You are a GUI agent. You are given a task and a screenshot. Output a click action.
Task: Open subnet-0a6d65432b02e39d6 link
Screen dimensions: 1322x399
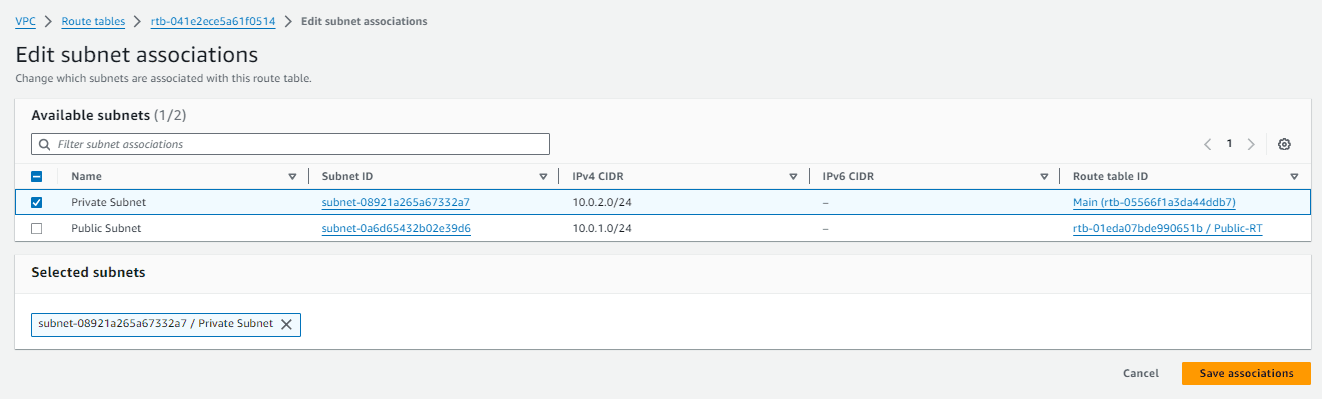click(x=396, y=228)
